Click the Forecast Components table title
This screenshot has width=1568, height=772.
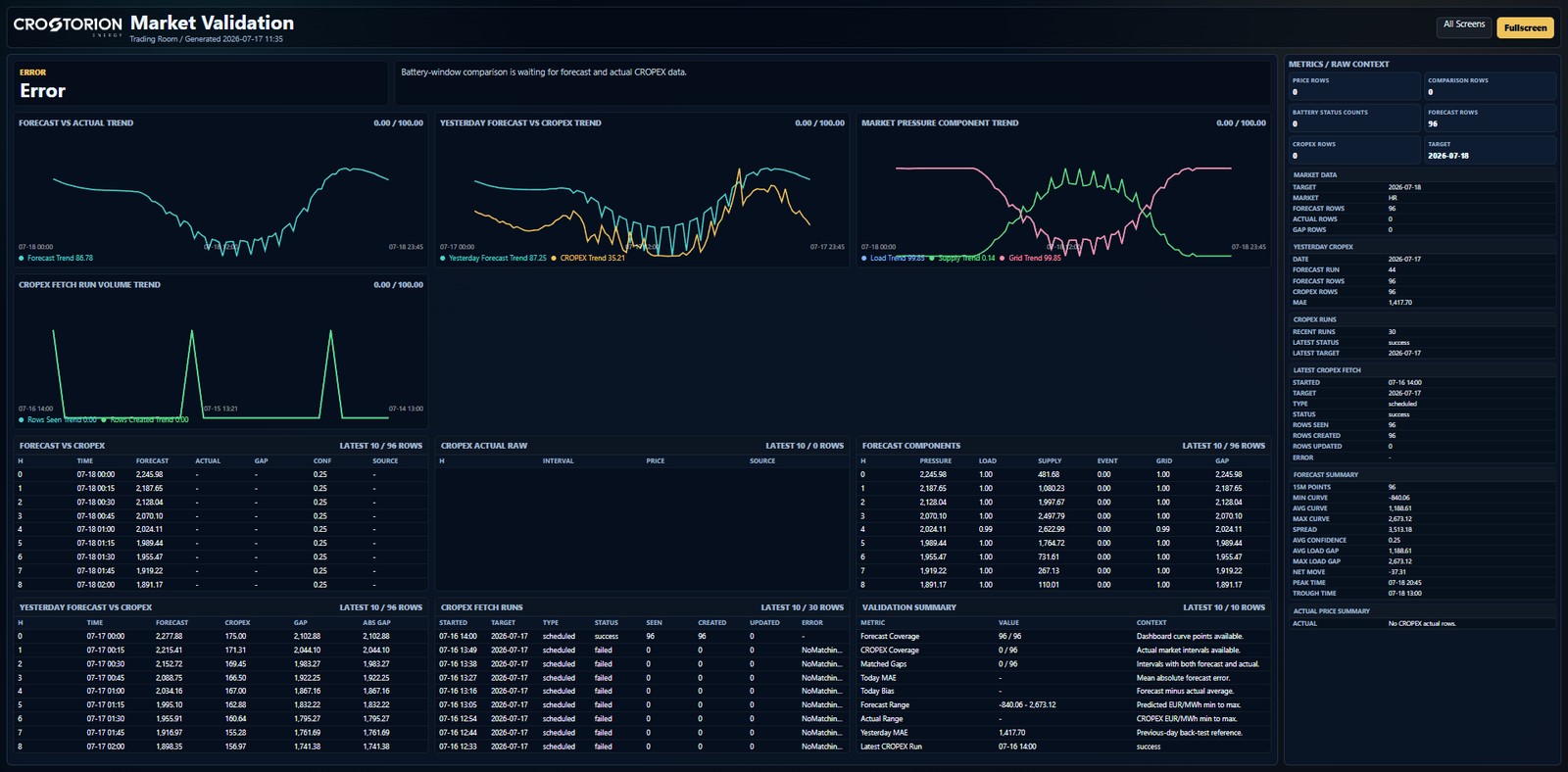tap(911, 446)
